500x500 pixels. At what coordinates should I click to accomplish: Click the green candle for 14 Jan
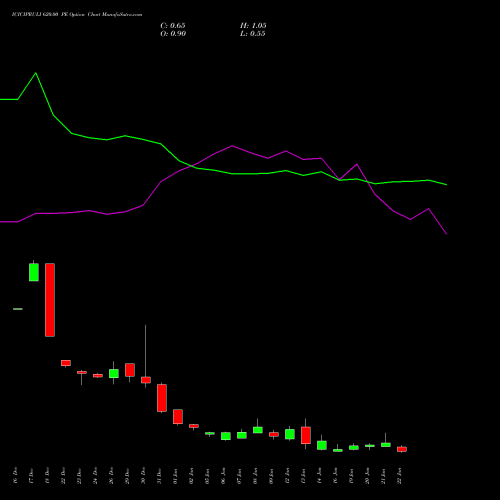tap(322, 445)
